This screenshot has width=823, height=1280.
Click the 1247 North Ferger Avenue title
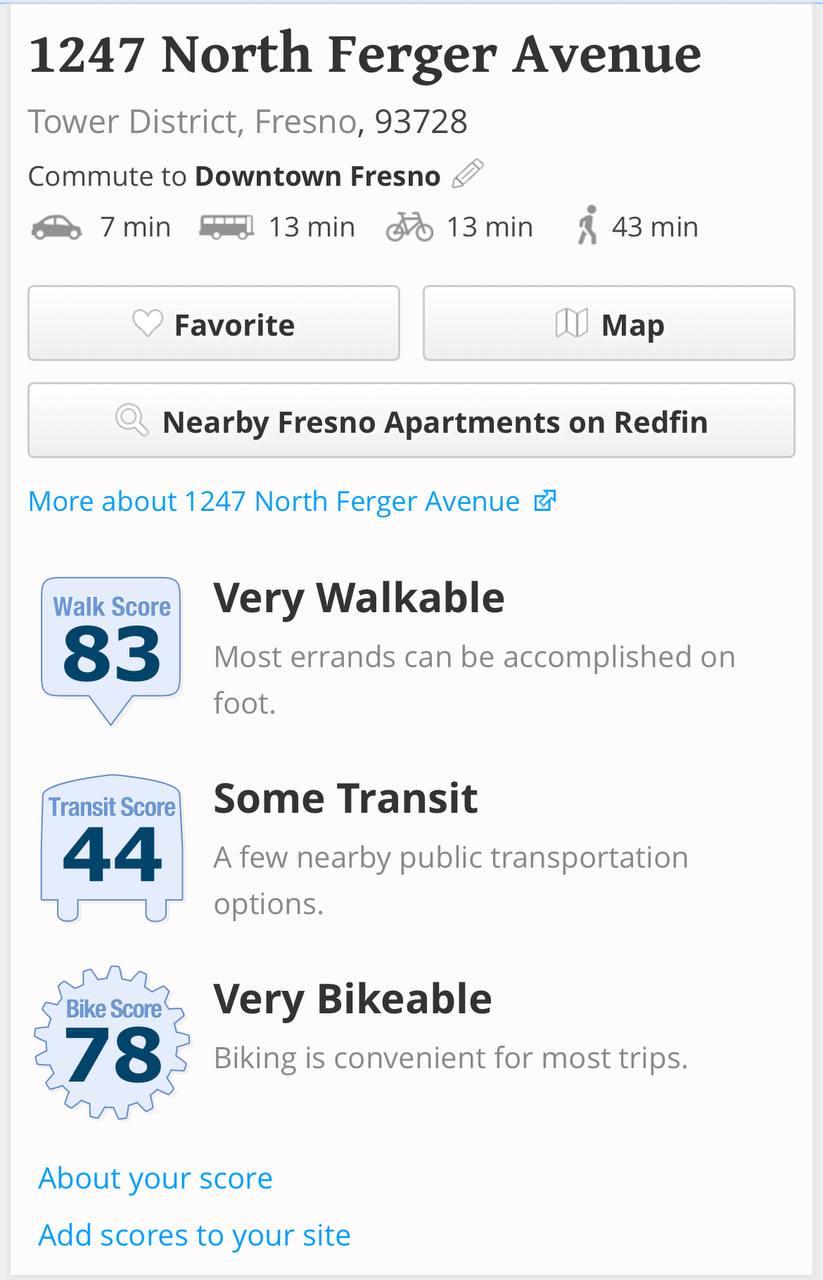tap(365, 56)
